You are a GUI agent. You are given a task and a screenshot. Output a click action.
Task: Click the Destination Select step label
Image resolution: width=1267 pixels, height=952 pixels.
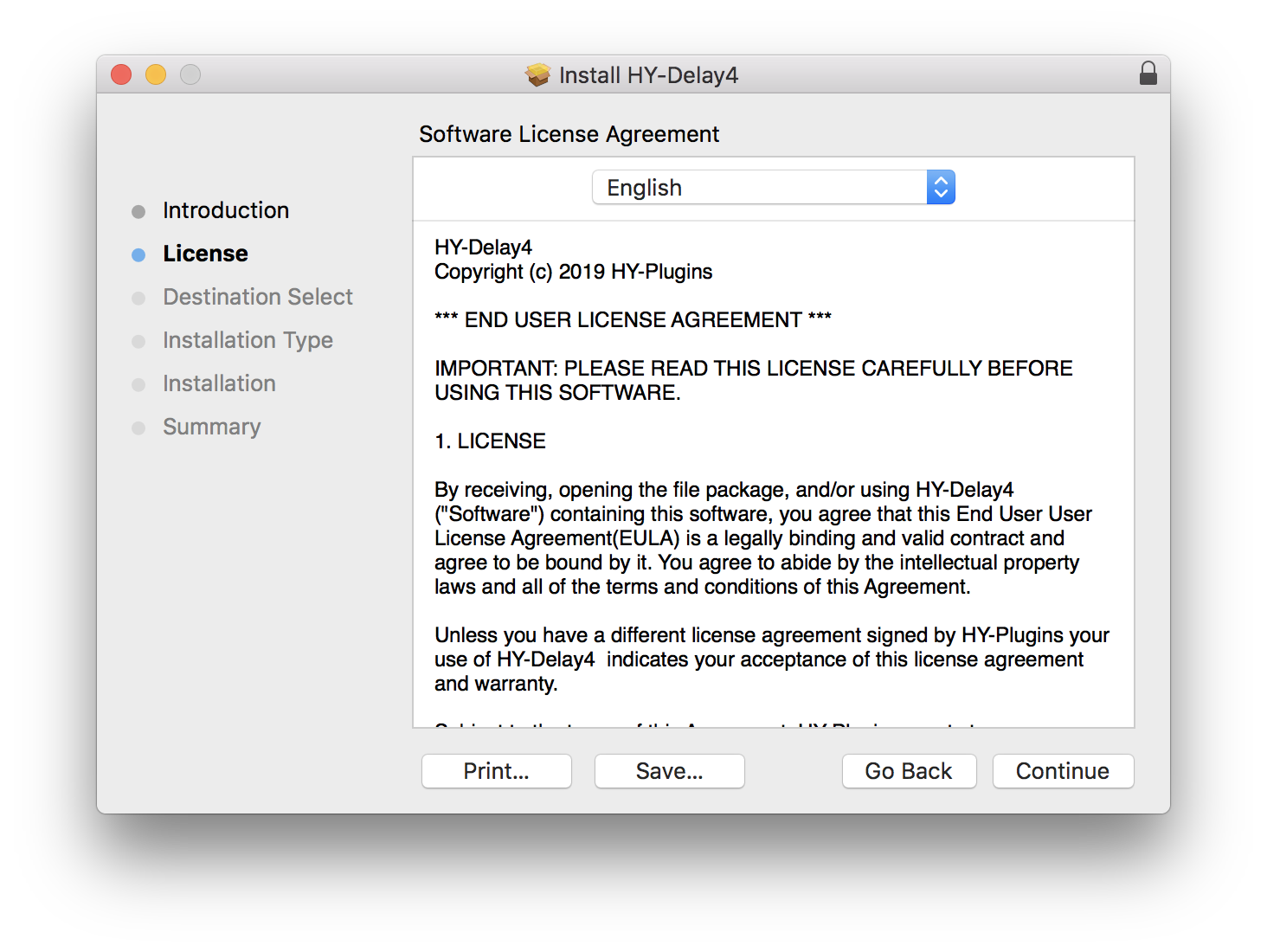[x=258, y=297]
